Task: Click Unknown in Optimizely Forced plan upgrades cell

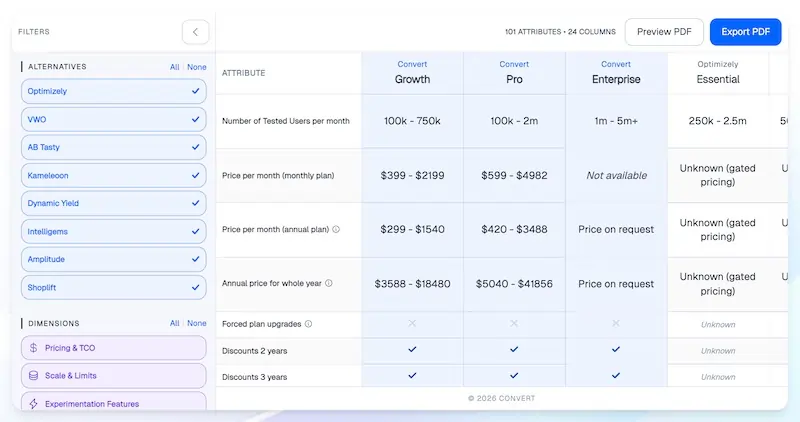Action: point(718,325)
